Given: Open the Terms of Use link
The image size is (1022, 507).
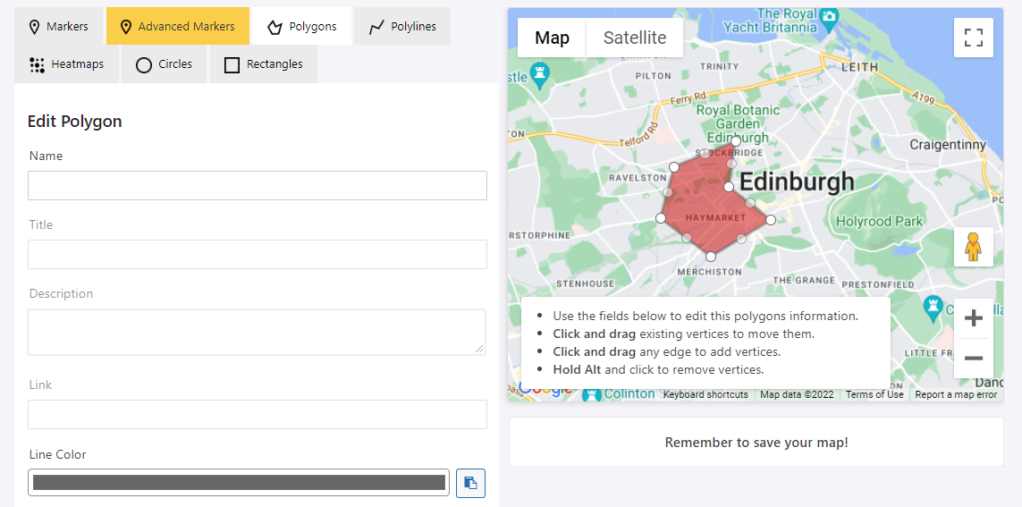Looking at the screenshot, I should 874,395.
